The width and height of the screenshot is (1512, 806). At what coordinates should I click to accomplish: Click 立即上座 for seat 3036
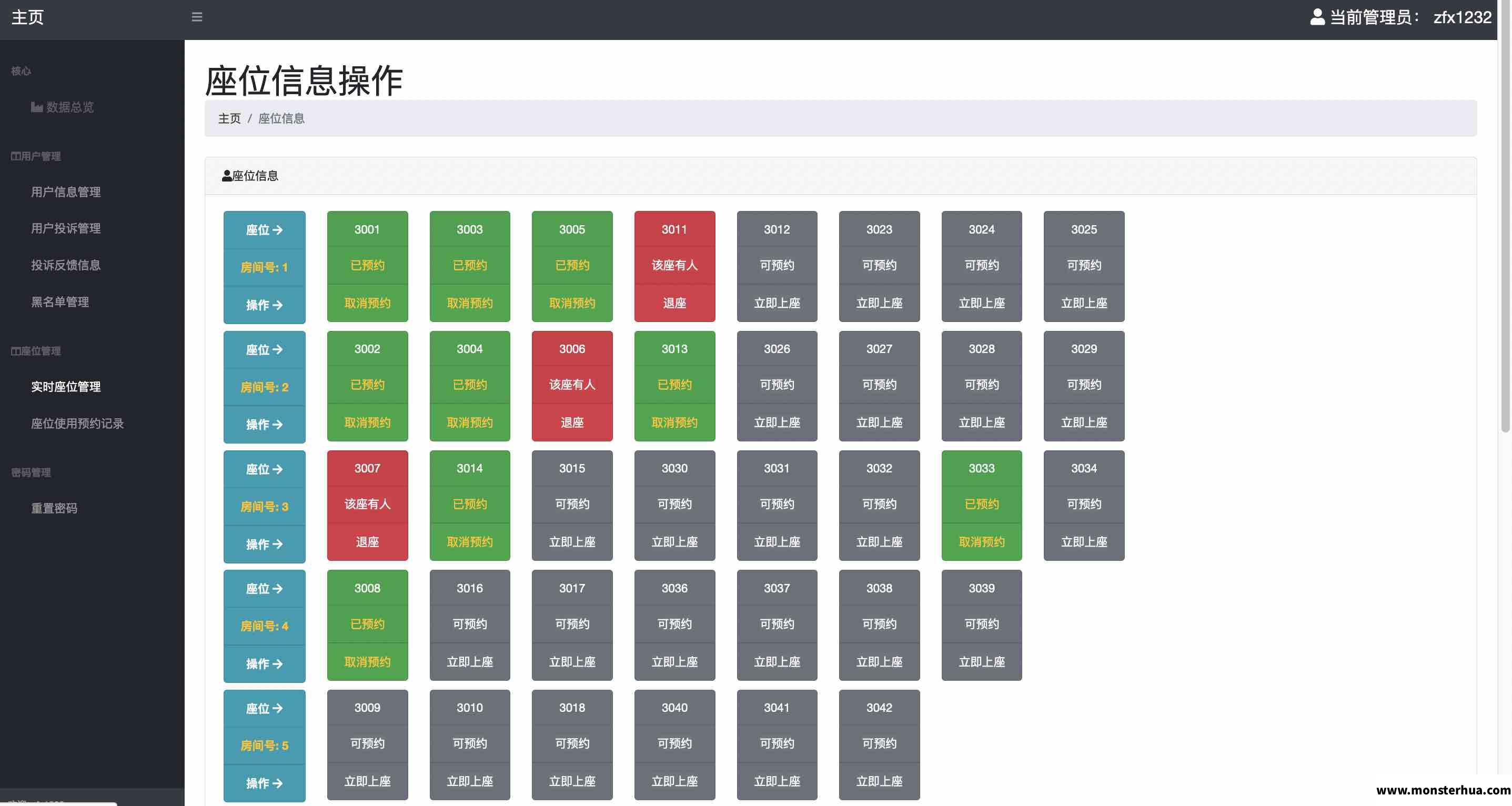(674, 662)
